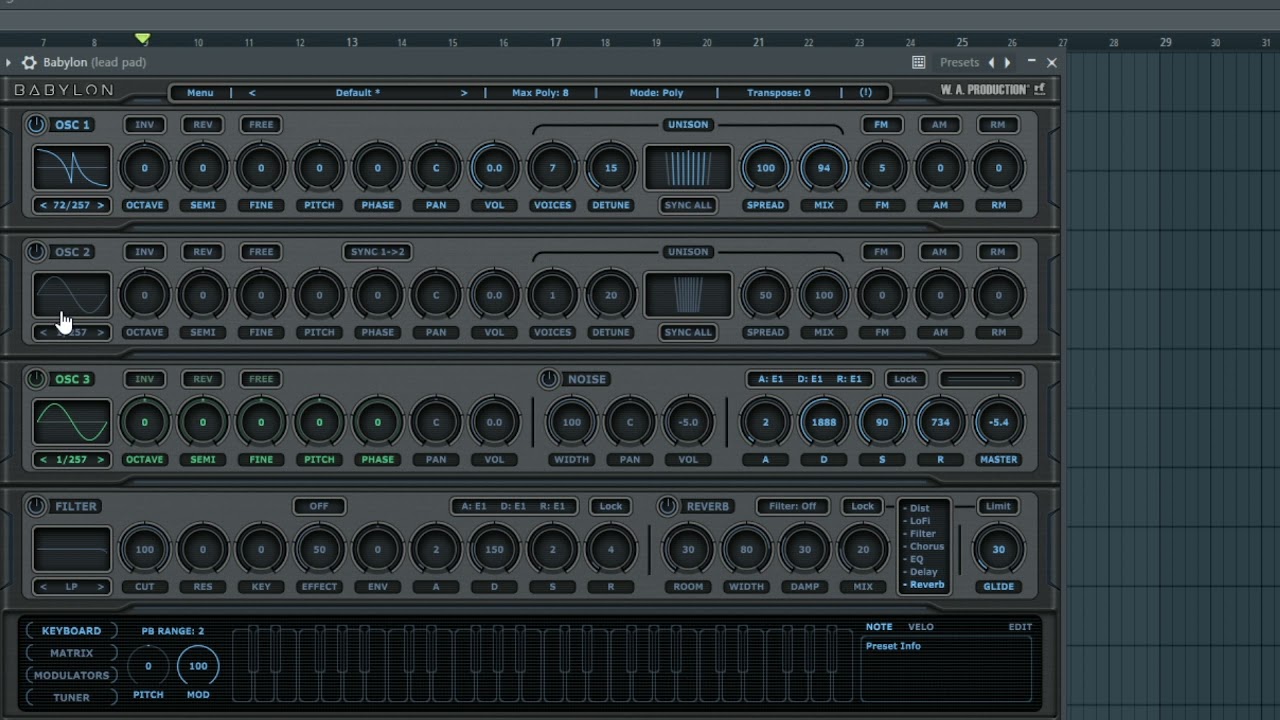The image size is (1280, 720).
Task: Open the Max Poly: 8 selector
Action: tap(540, 92)
